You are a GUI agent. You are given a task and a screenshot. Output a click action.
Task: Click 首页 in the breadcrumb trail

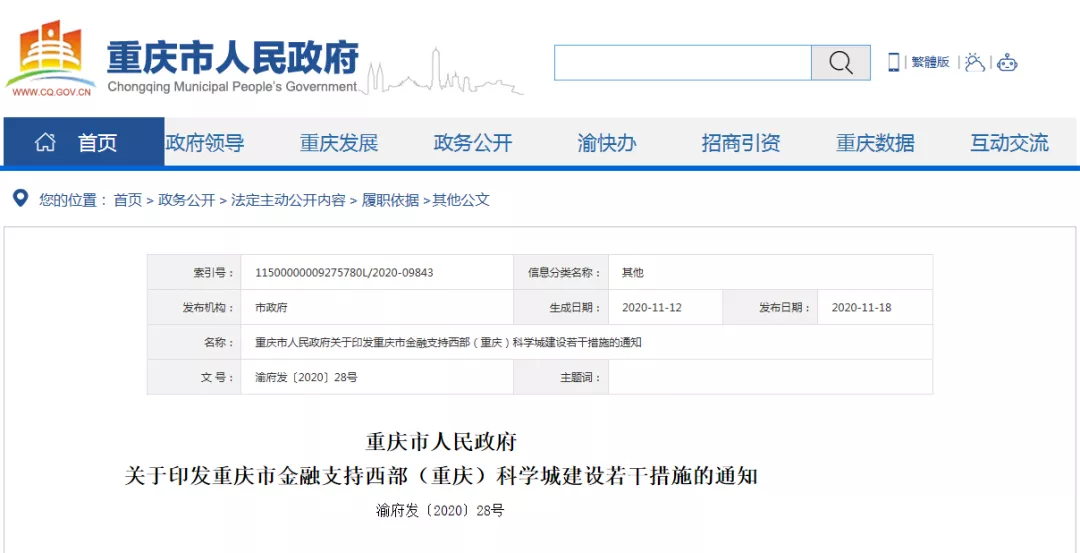tap(127, 200)
